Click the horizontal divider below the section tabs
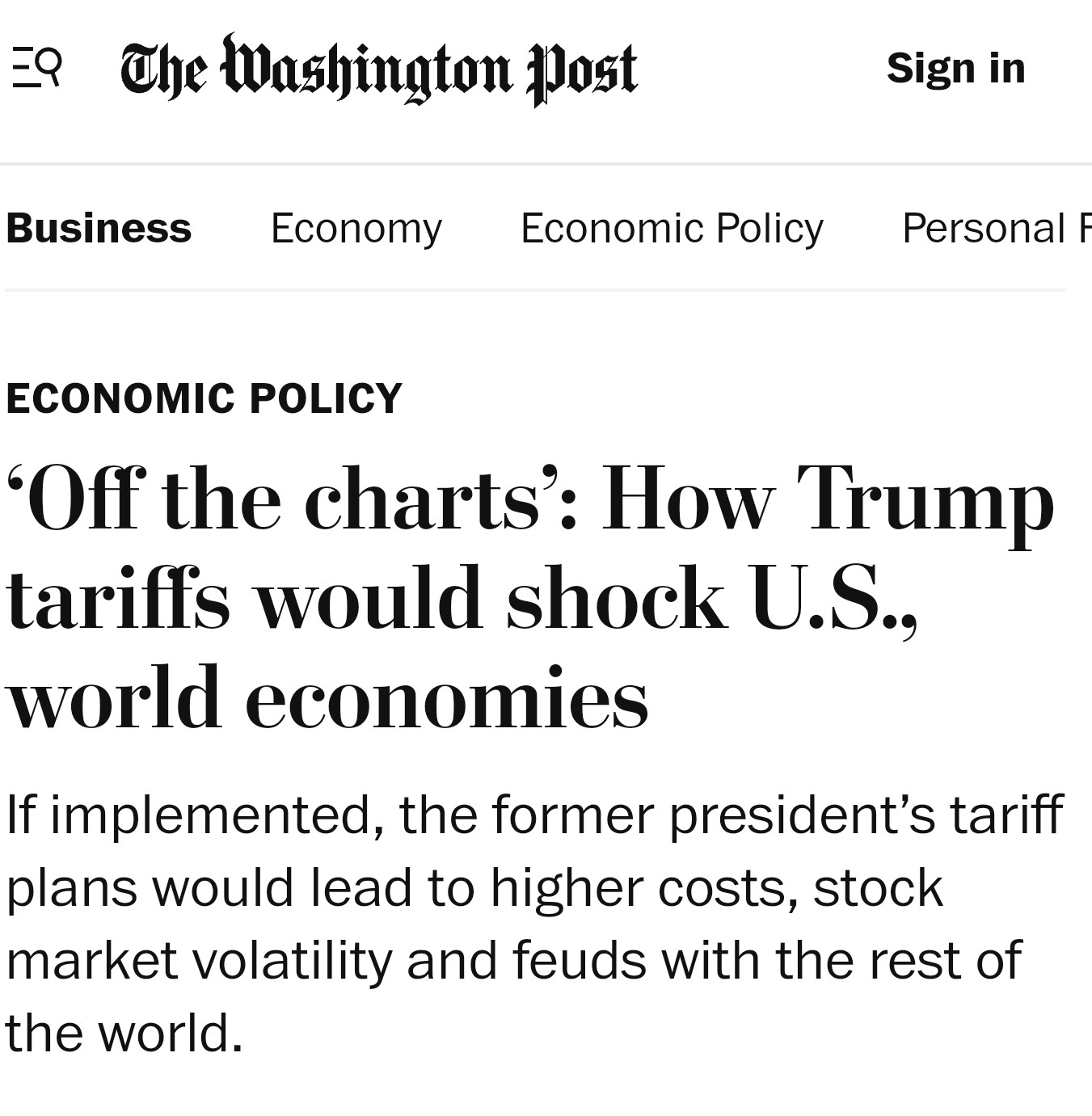 pyautogui.click(x=534, y=288)
